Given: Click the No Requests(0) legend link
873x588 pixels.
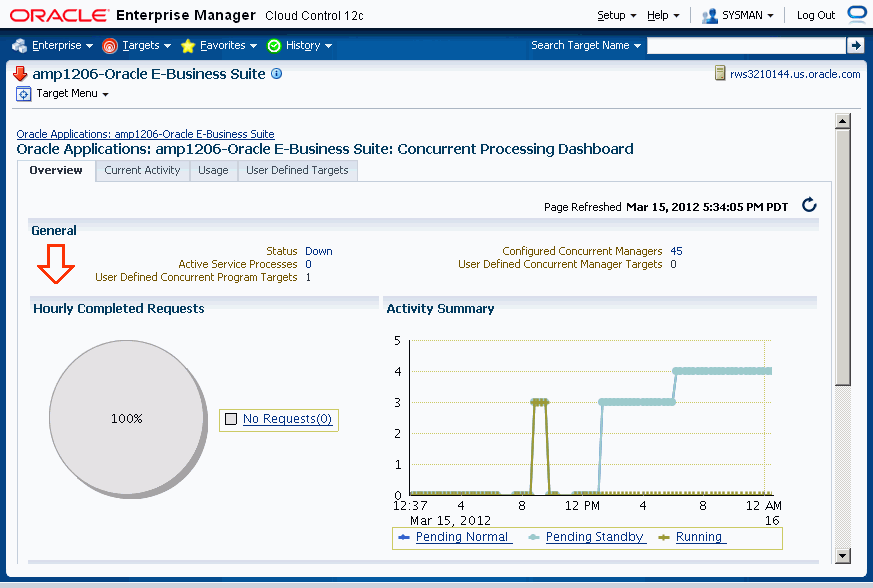Looking at the screenshot, I should click(x=287, y=419).
